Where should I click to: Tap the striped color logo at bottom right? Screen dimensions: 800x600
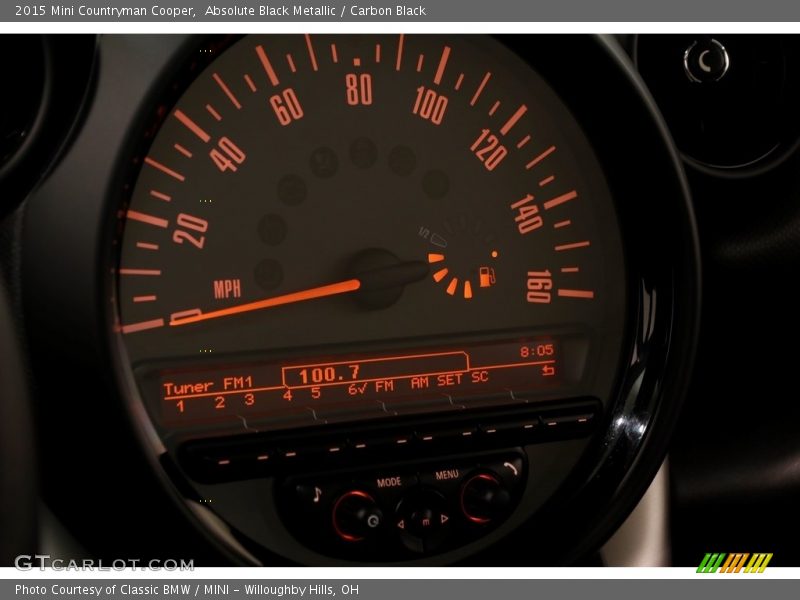[x=734, y=563]
